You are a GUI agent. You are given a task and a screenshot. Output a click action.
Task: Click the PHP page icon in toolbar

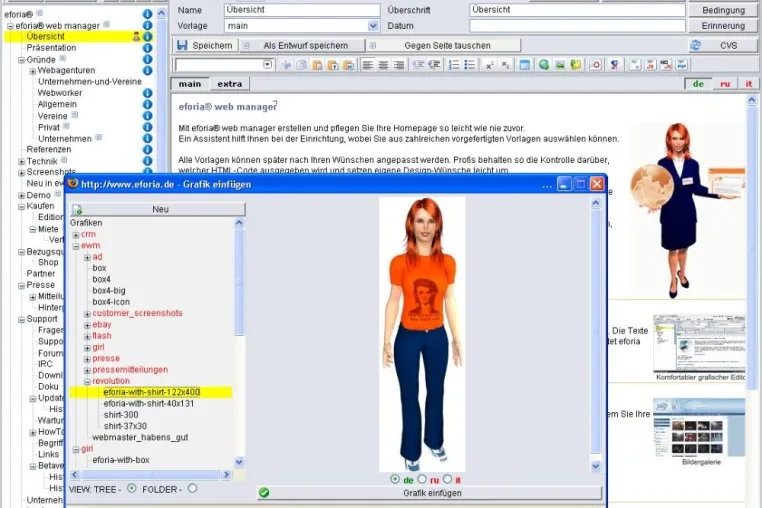[681, 65]
